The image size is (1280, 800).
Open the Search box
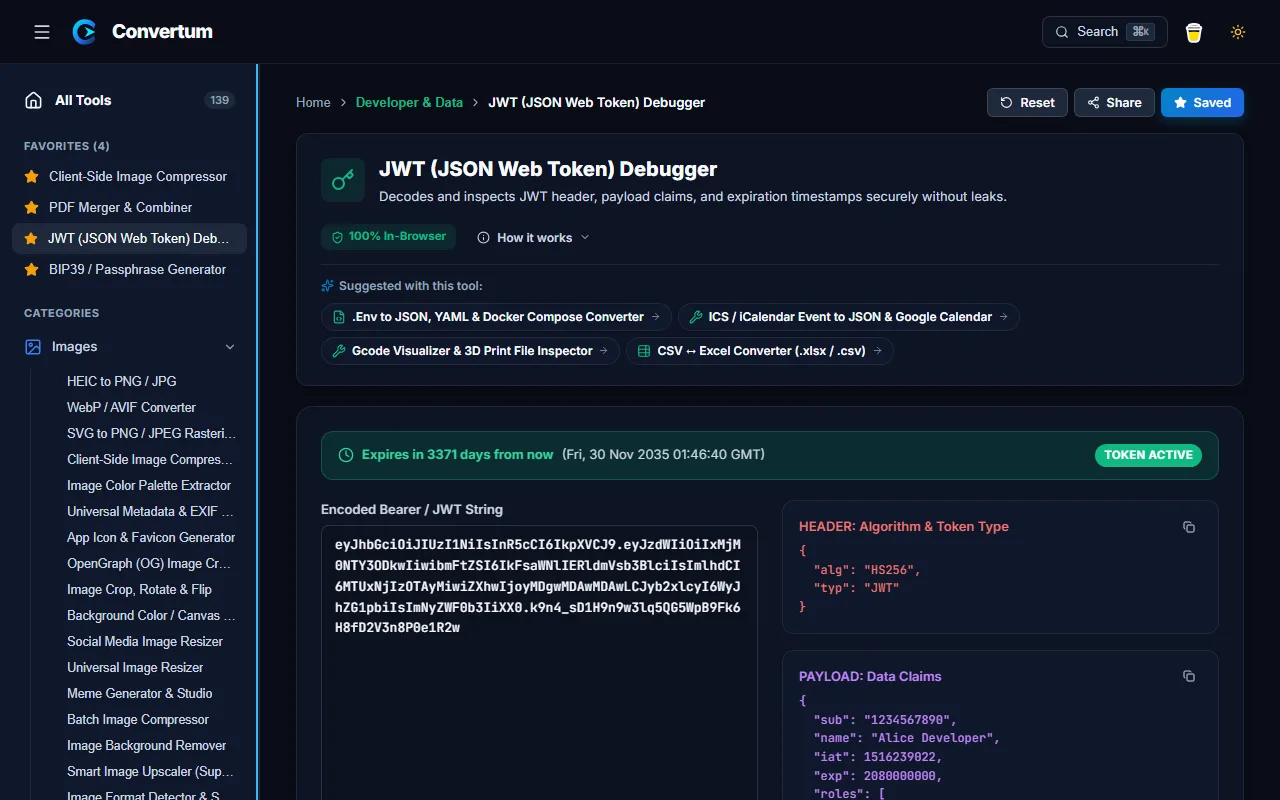click(1105, 32)
